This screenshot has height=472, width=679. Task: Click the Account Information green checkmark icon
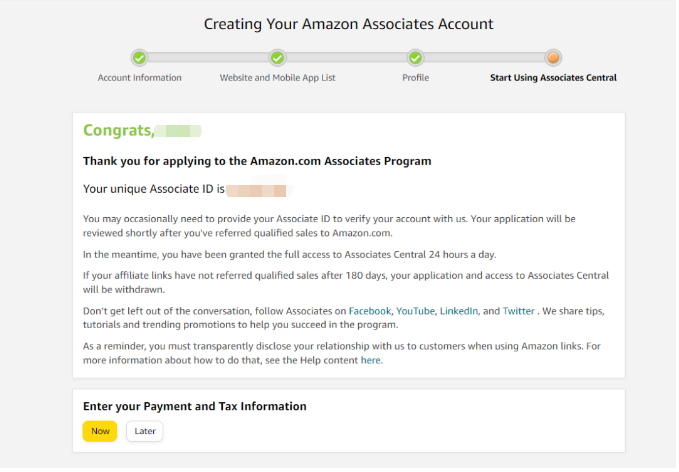(140, 58)
